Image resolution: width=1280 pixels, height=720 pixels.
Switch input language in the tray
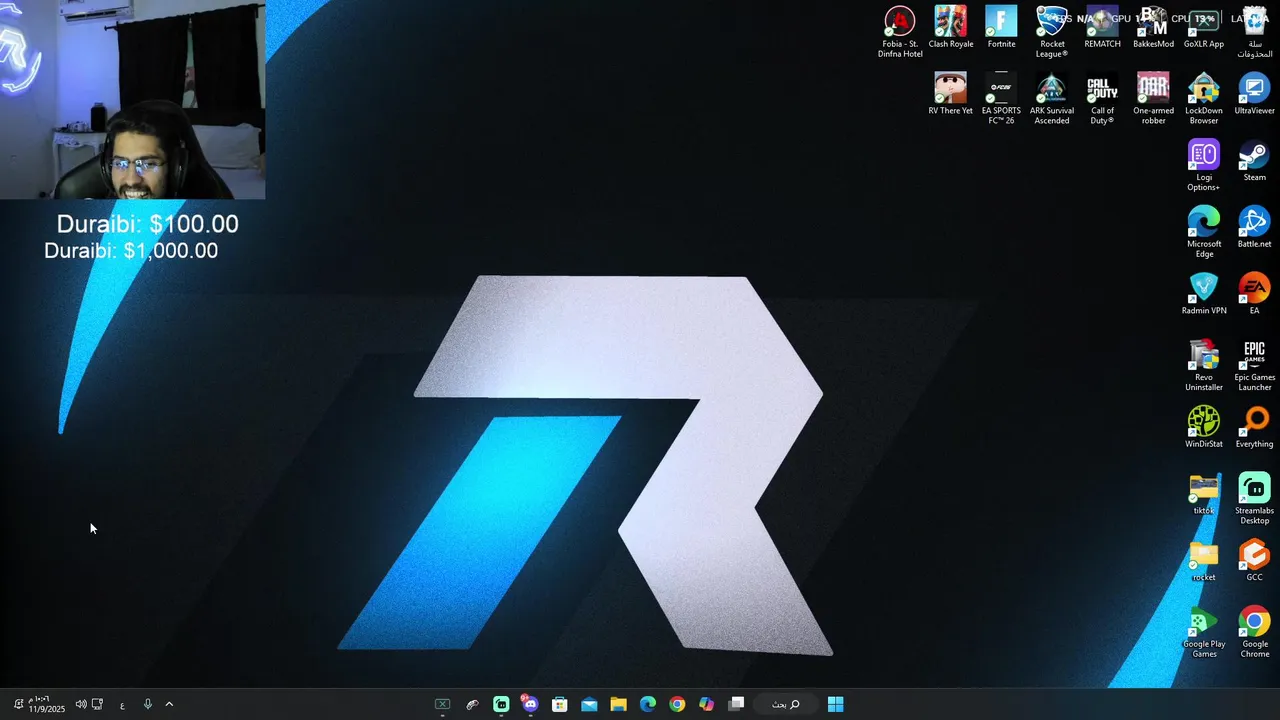click(x=122, y=705)
